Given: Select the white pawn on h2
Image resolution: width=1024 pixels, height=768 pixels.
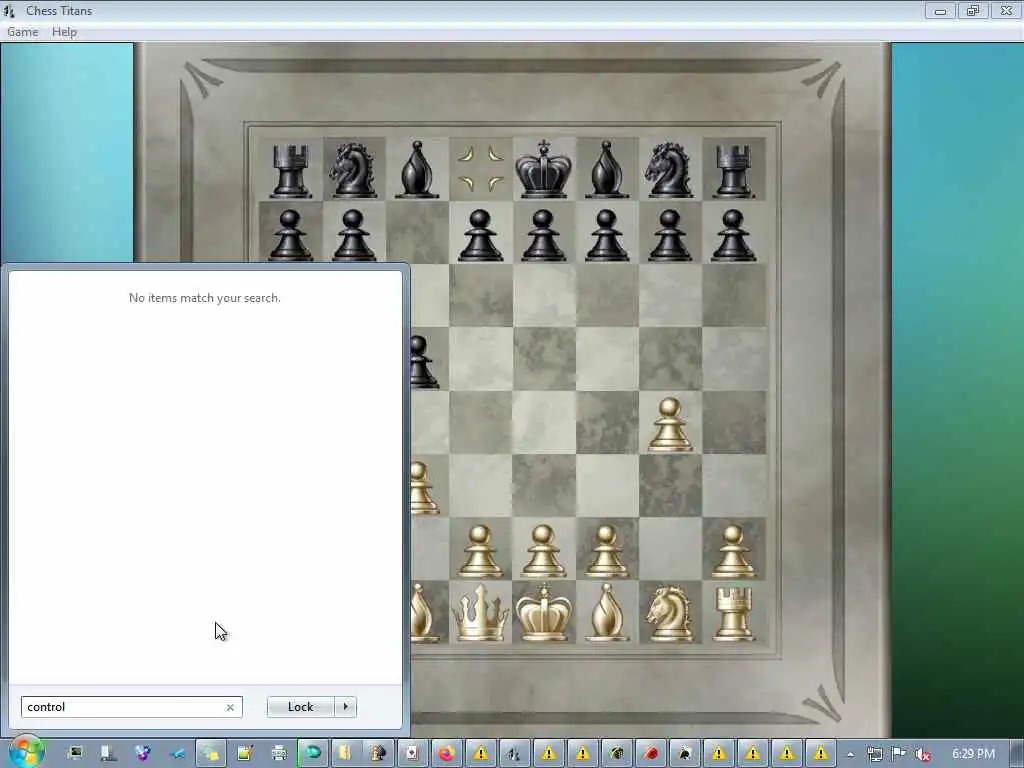Looking at the screenshot, I should [x=733, y=552].
